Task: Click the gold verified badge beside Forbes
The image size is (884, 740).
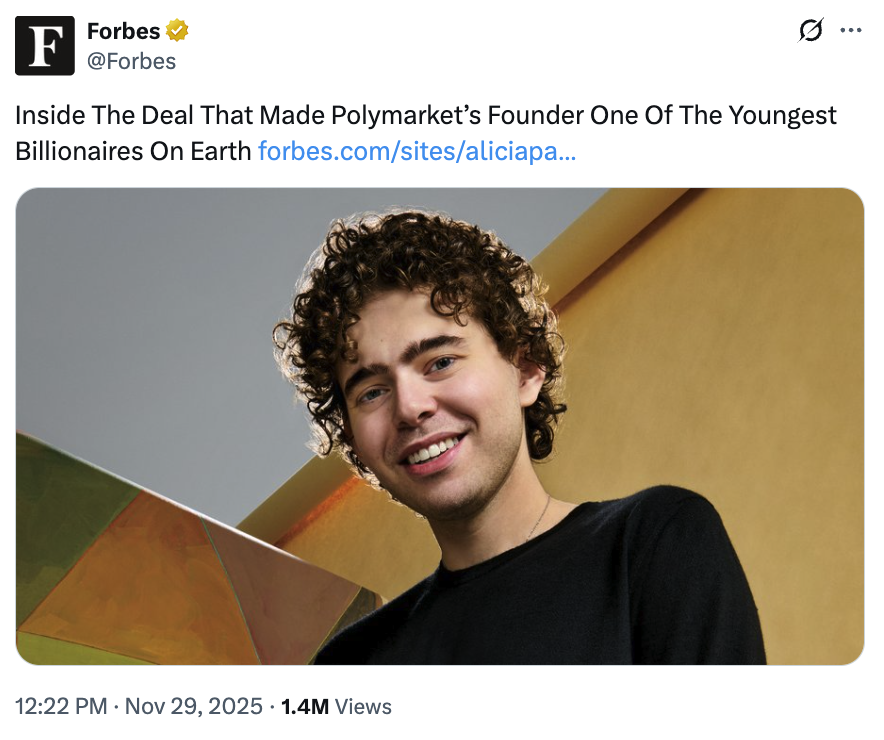Action: [177, 31]
